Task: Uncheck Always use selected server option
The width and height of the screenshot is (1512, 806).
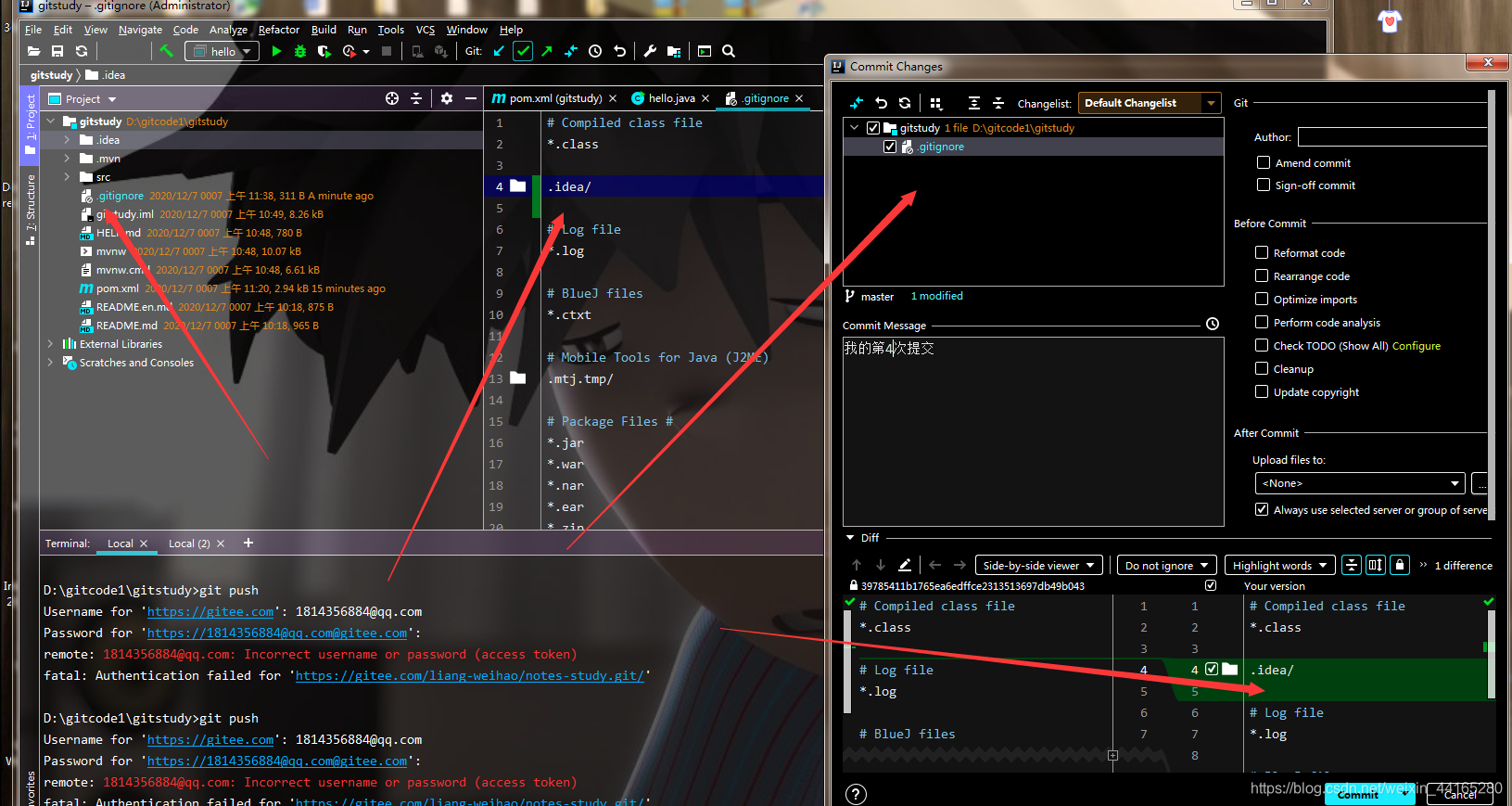Action: pos(1262,509)
